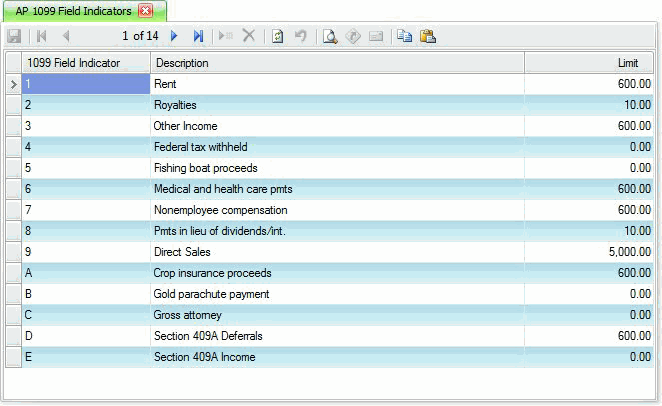Image resolution: width=662 pixels, height=406 pixels.
Task: Click the Undo arrow icon
Action: click(300, 36)
